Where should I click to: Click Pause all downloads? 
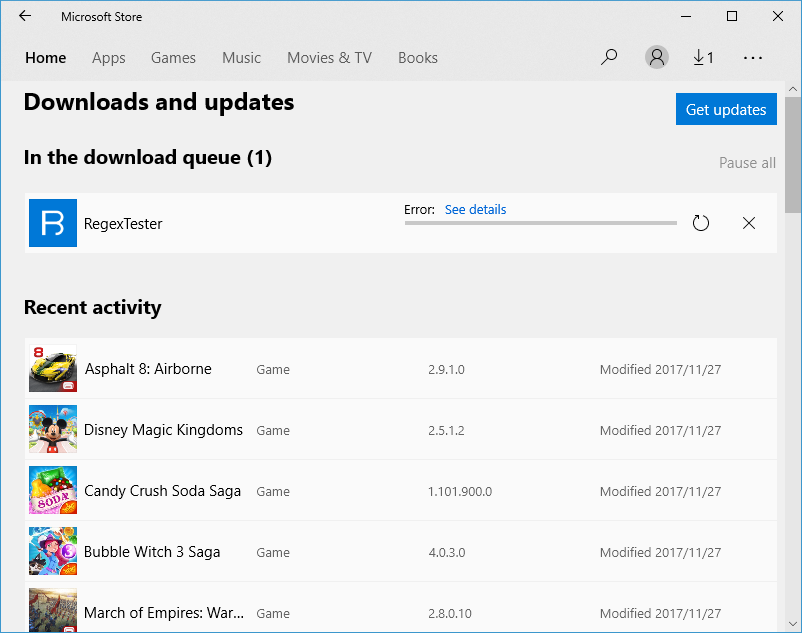[x=747, y=163]
